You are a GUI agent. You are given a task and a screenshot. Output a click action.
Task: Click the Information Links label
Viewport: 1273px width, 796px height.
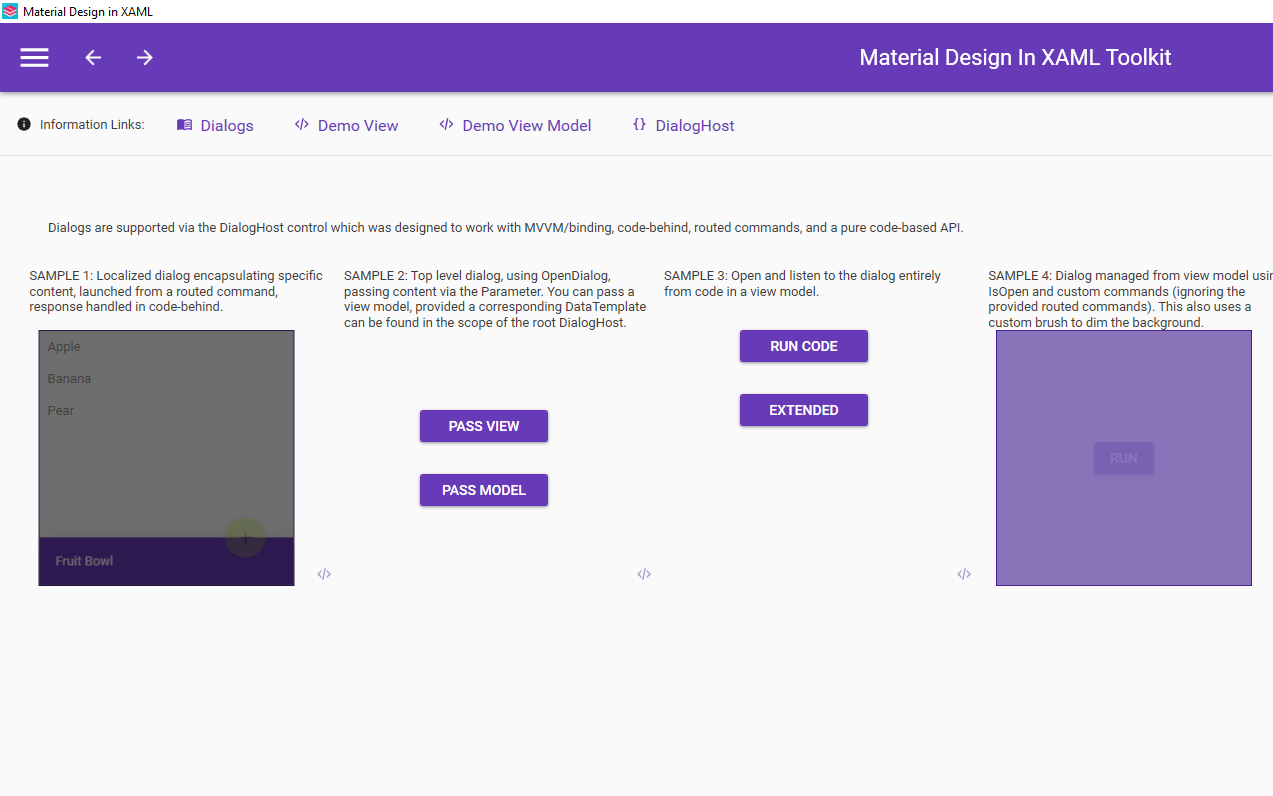tap(92, 125)
